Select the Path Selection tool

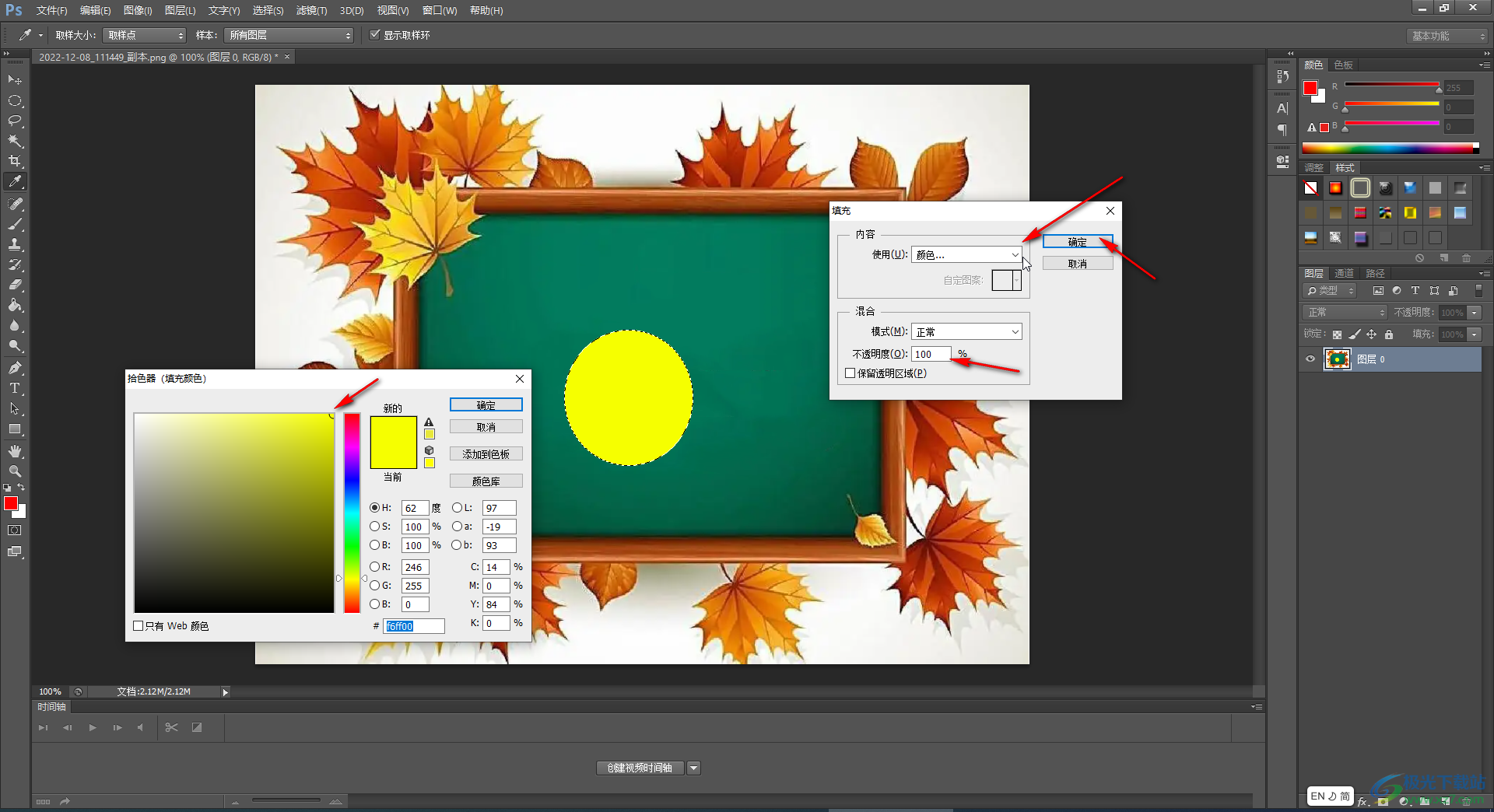click(x=15, y=408)
